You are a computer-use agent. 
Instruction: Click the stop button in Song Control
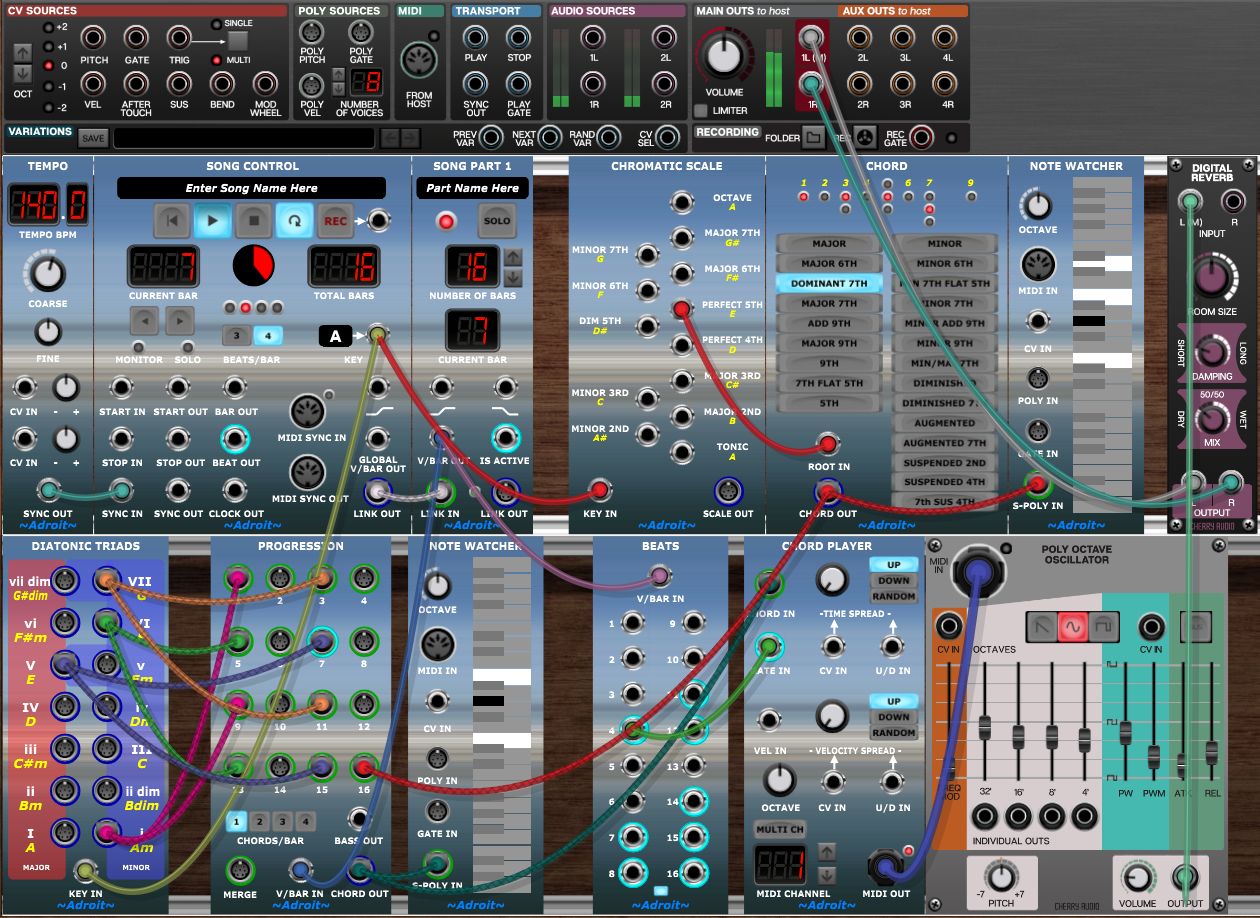coord(254,220)
